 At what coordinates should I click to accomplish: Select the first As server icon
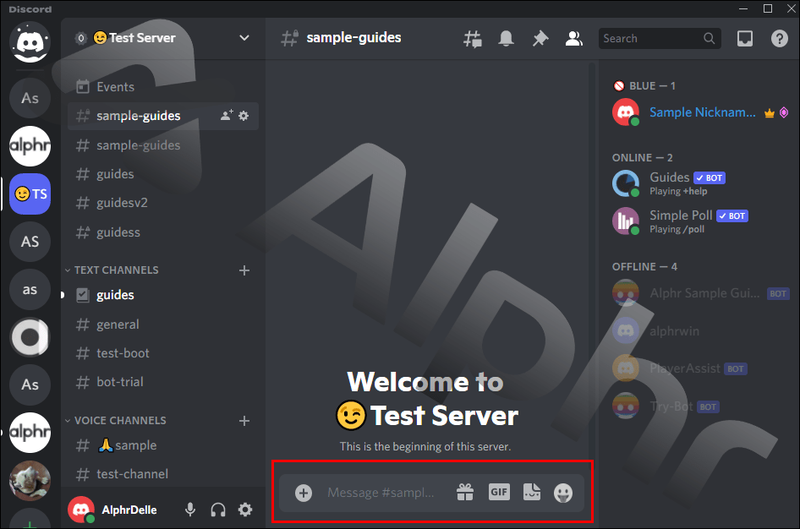30,98
